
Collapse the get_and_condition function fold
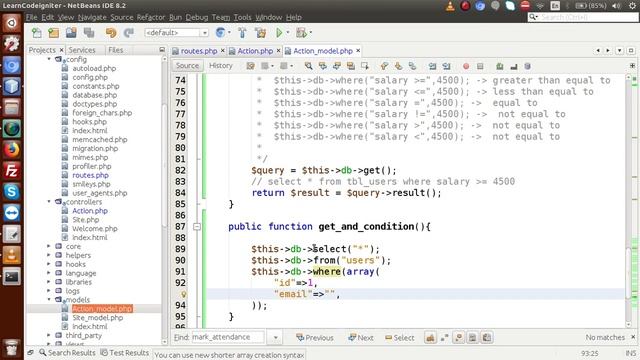point(197,227)
